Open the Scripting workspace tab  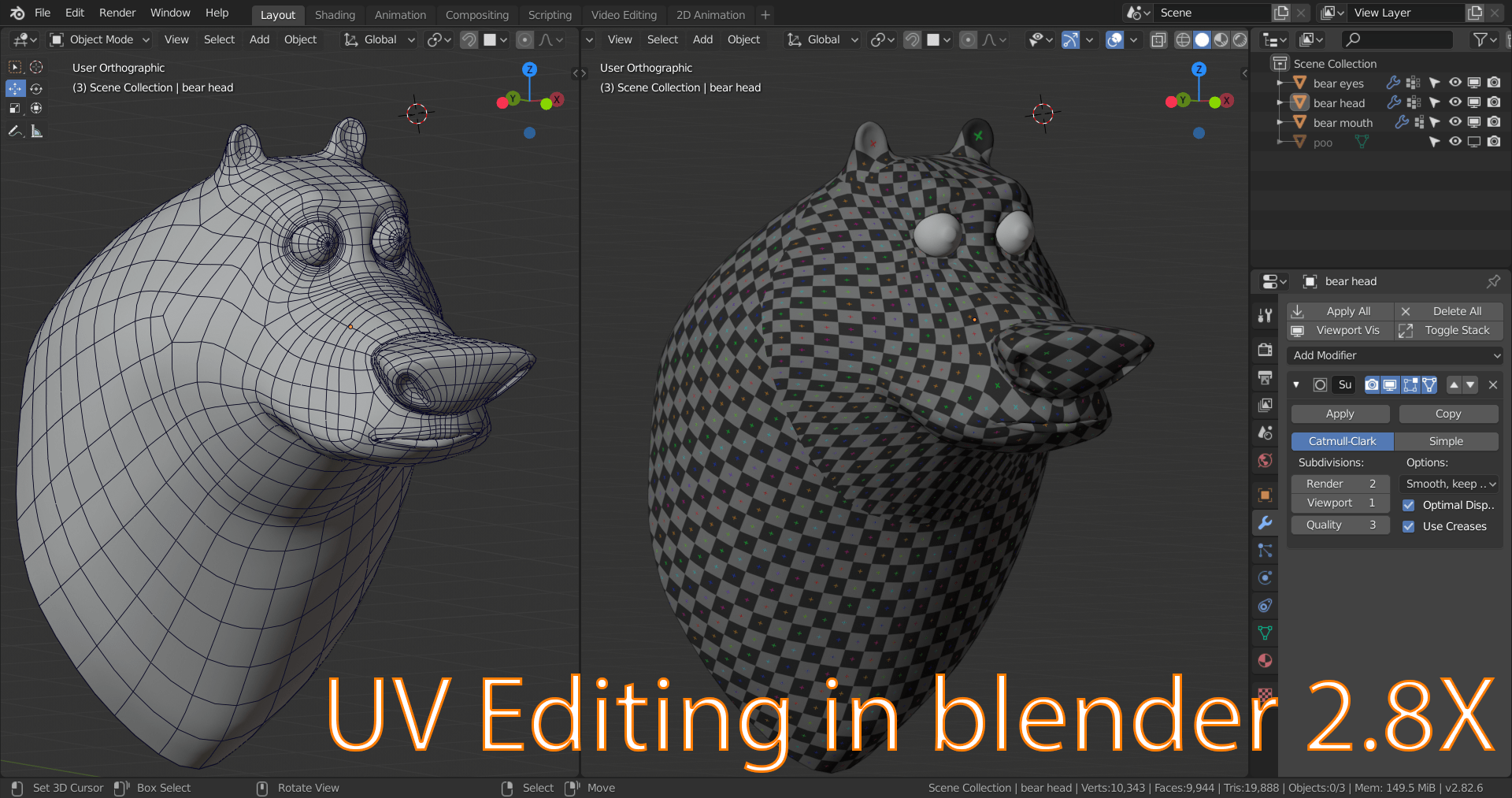click(550, 15)
